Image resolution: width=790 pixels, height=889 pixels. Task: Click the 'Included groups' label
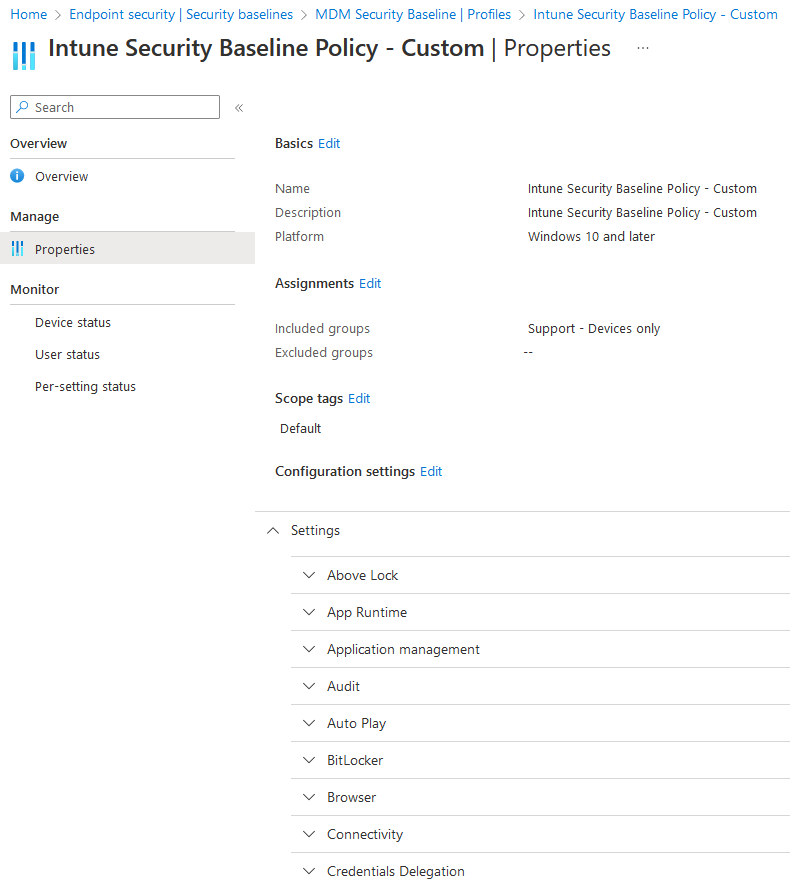[x=322, y=329]
